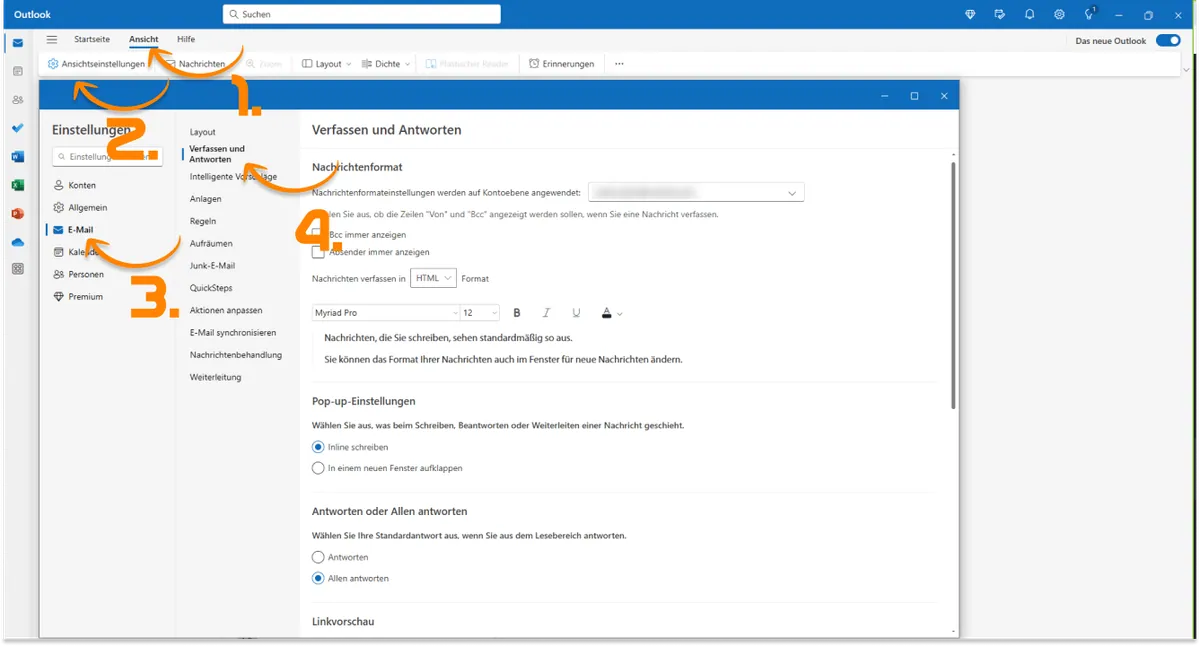Launch Excel from the left rail
1200x646 pixels.
(18, 185)
